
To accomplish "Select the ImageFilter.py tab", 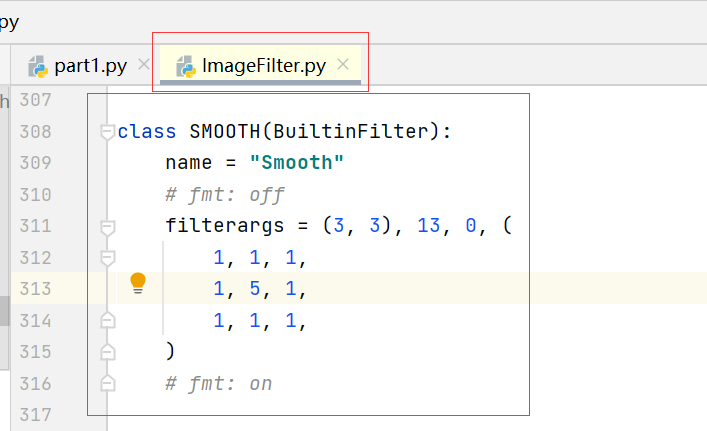I will (x=260, y=65).
